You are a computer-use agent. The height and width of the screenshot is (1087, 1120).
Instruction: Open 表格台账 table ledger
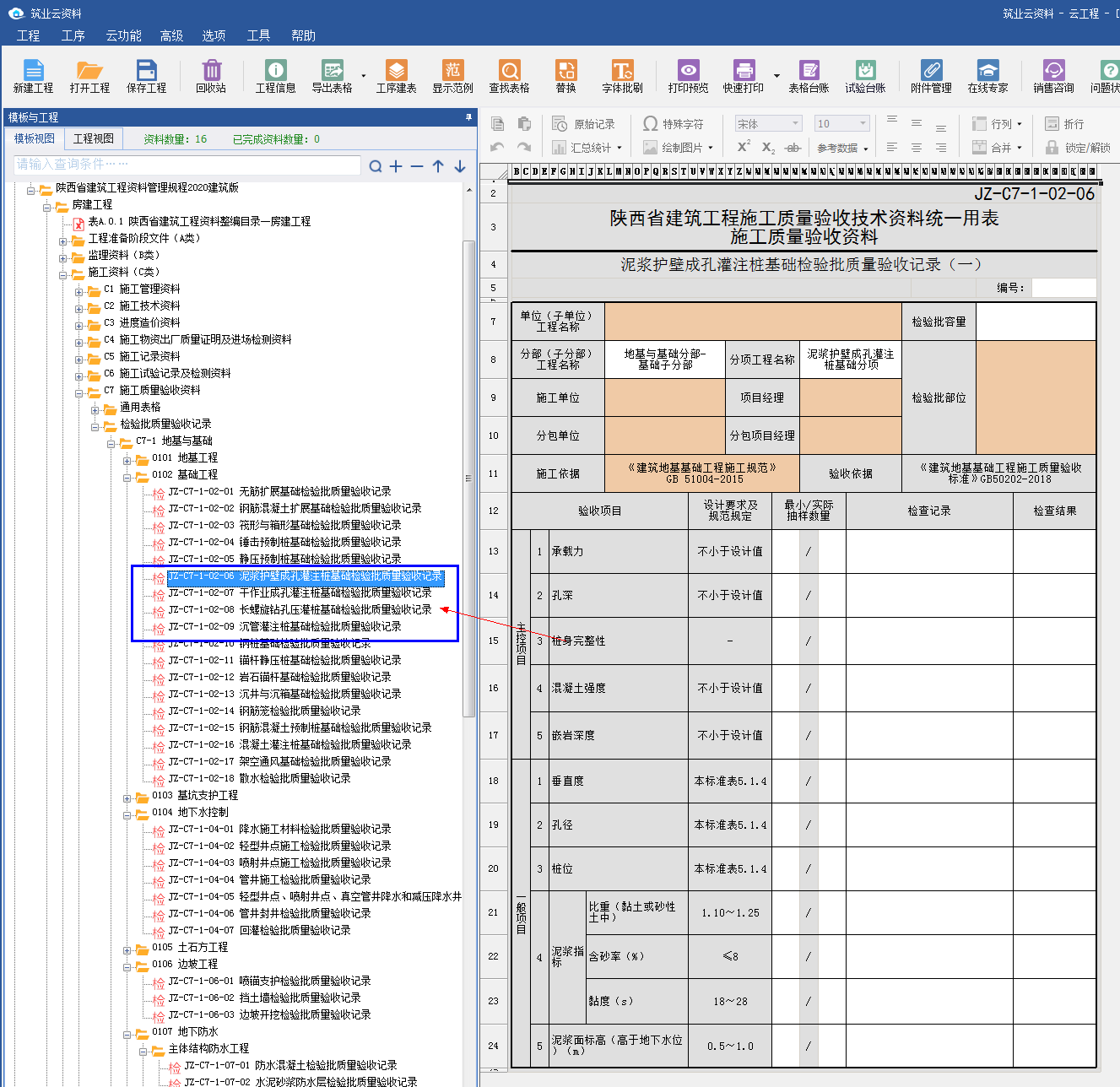pyautogui.click(x=809, y=76)
